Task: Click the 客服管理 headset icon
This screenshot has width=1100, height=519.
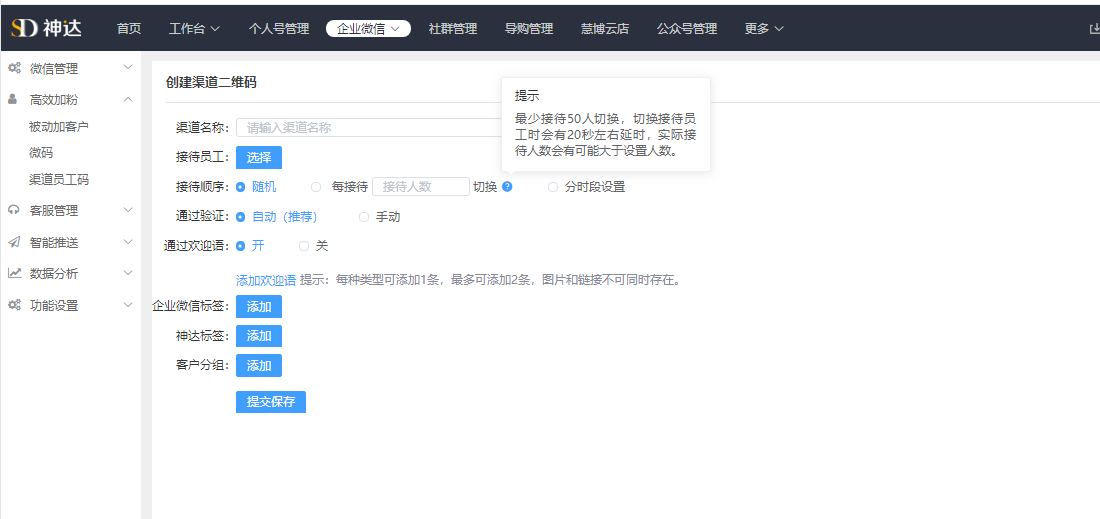Action: click(x=14, y=210)
